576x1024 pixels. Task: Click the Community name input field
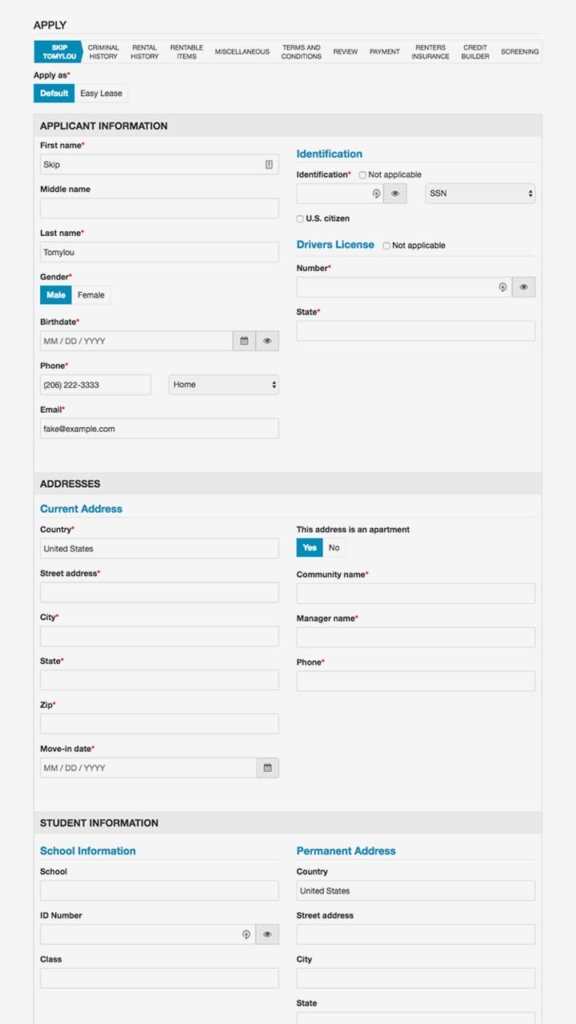point(416,594)
